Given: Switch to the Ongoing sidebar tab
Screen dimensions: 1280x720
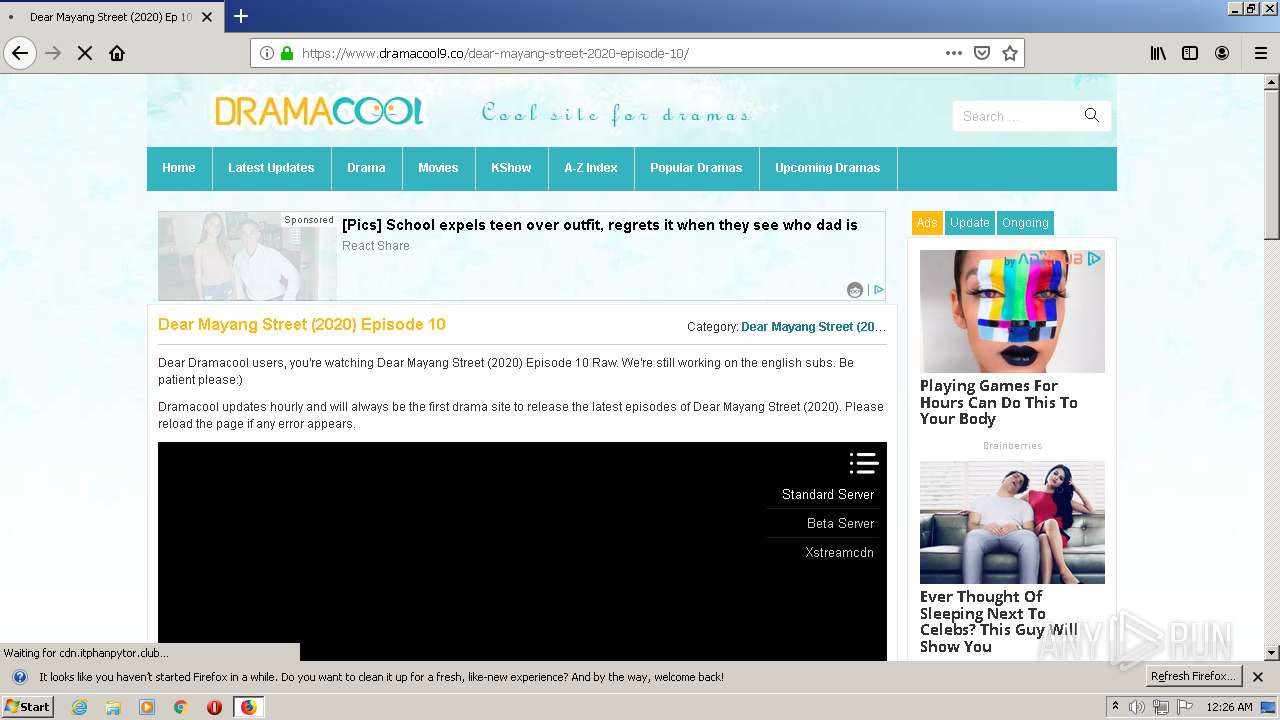Looking at the screenshot, I should pos(1025,223).
